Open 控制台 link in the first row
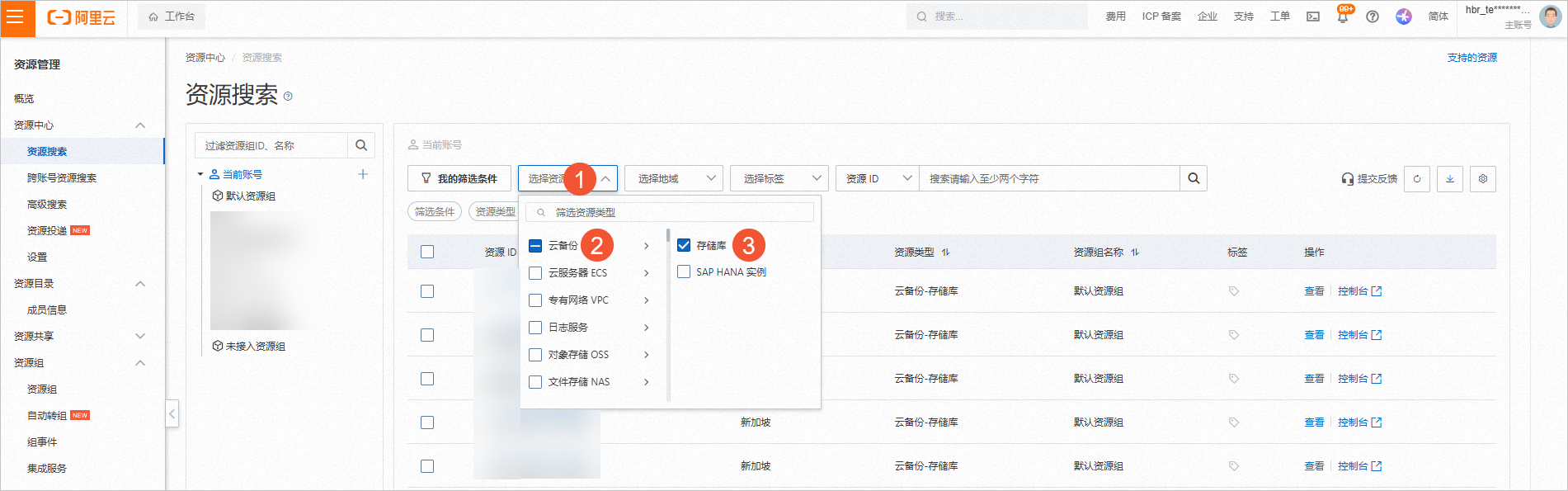 1359,291
